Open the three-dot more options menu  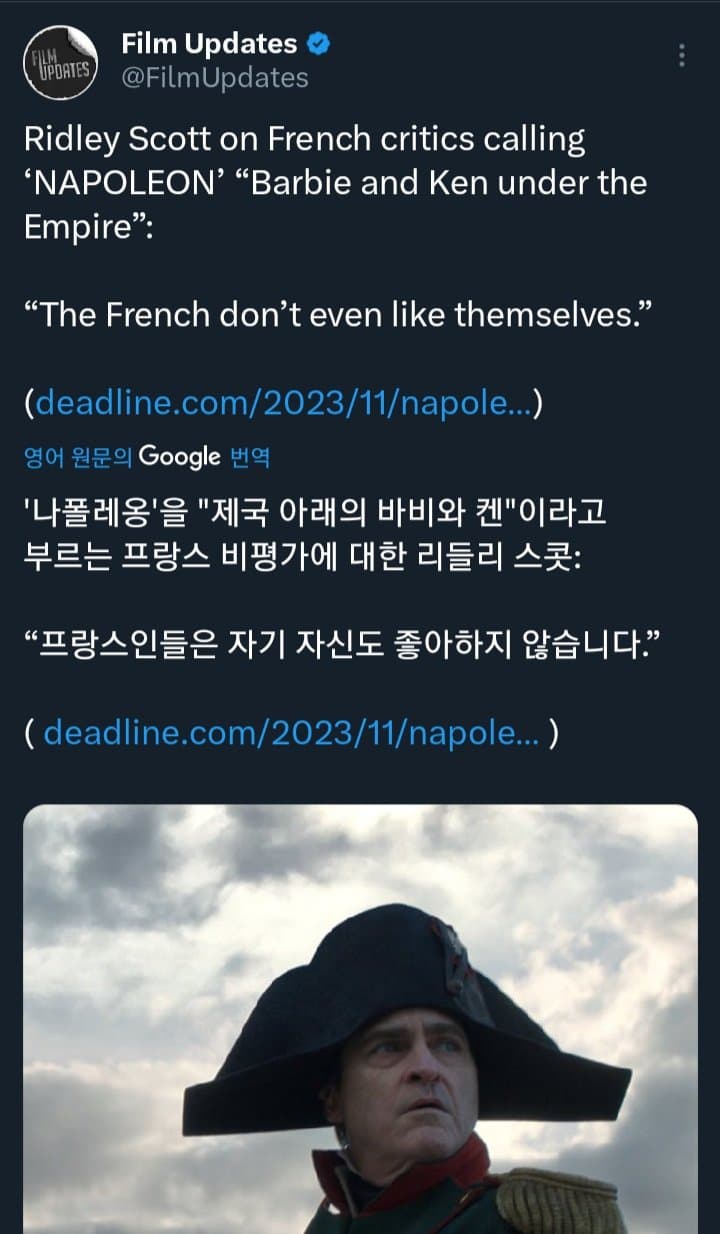(682, 55)
